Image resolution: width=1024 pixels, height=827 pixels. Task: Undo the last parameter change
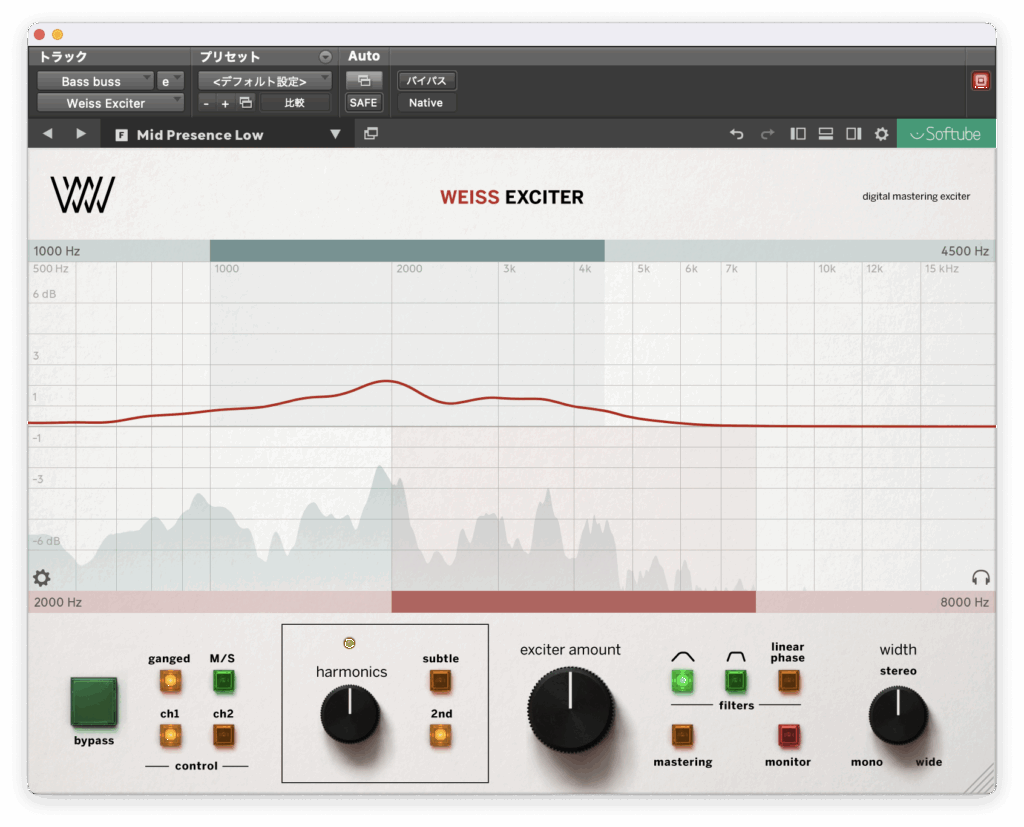[737, 134]
